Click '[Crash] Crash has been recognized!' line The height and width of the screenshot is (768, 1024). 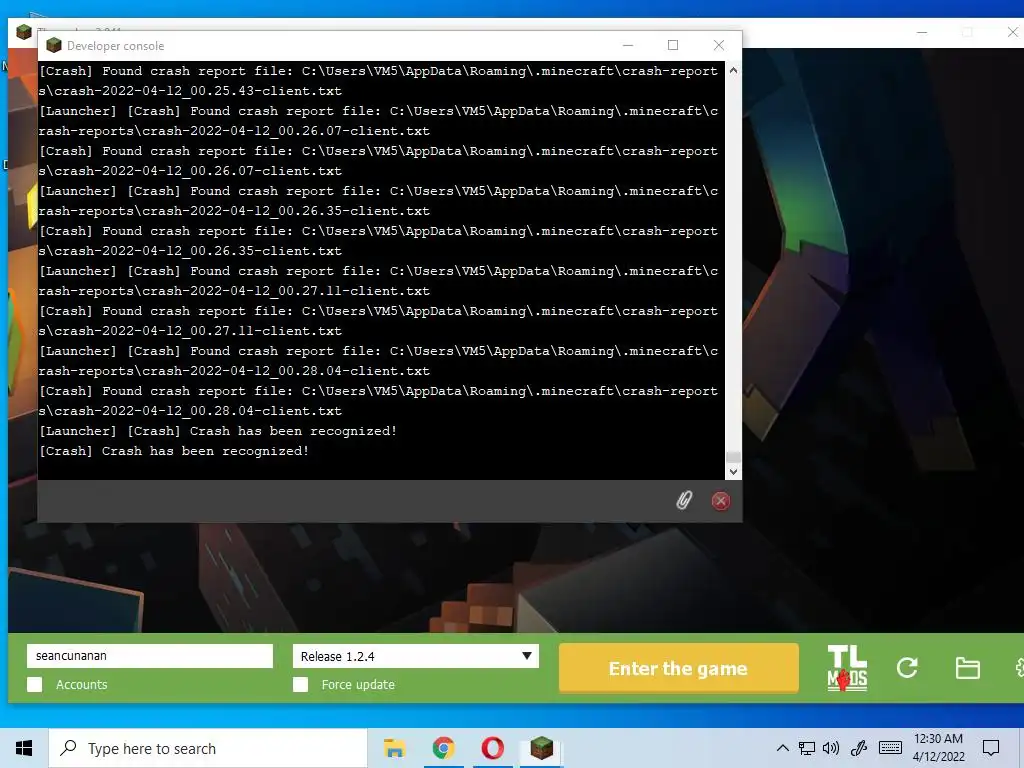(x=174, y=451)
